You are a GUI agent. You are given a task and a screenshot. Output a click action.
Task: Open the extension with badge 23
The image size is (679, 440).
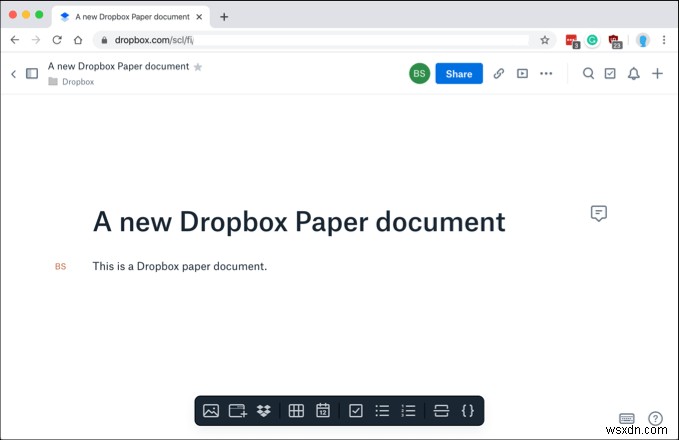coord(615,41)
